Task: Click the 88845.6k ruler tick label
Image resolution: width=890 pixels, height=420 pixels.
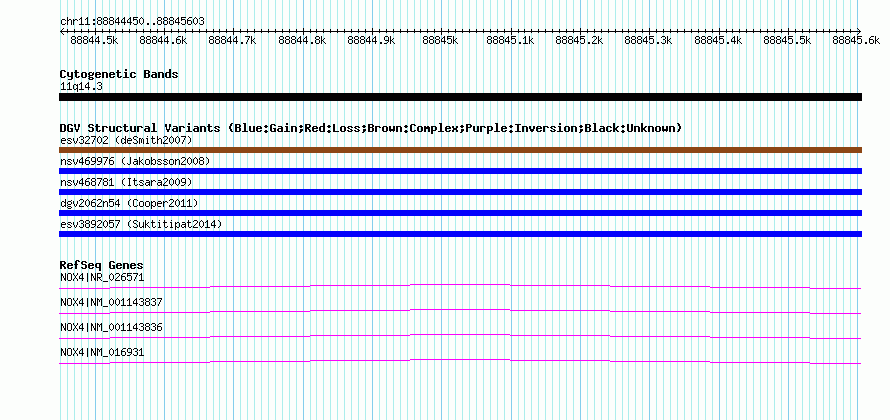Action: (x=857, y=40)
